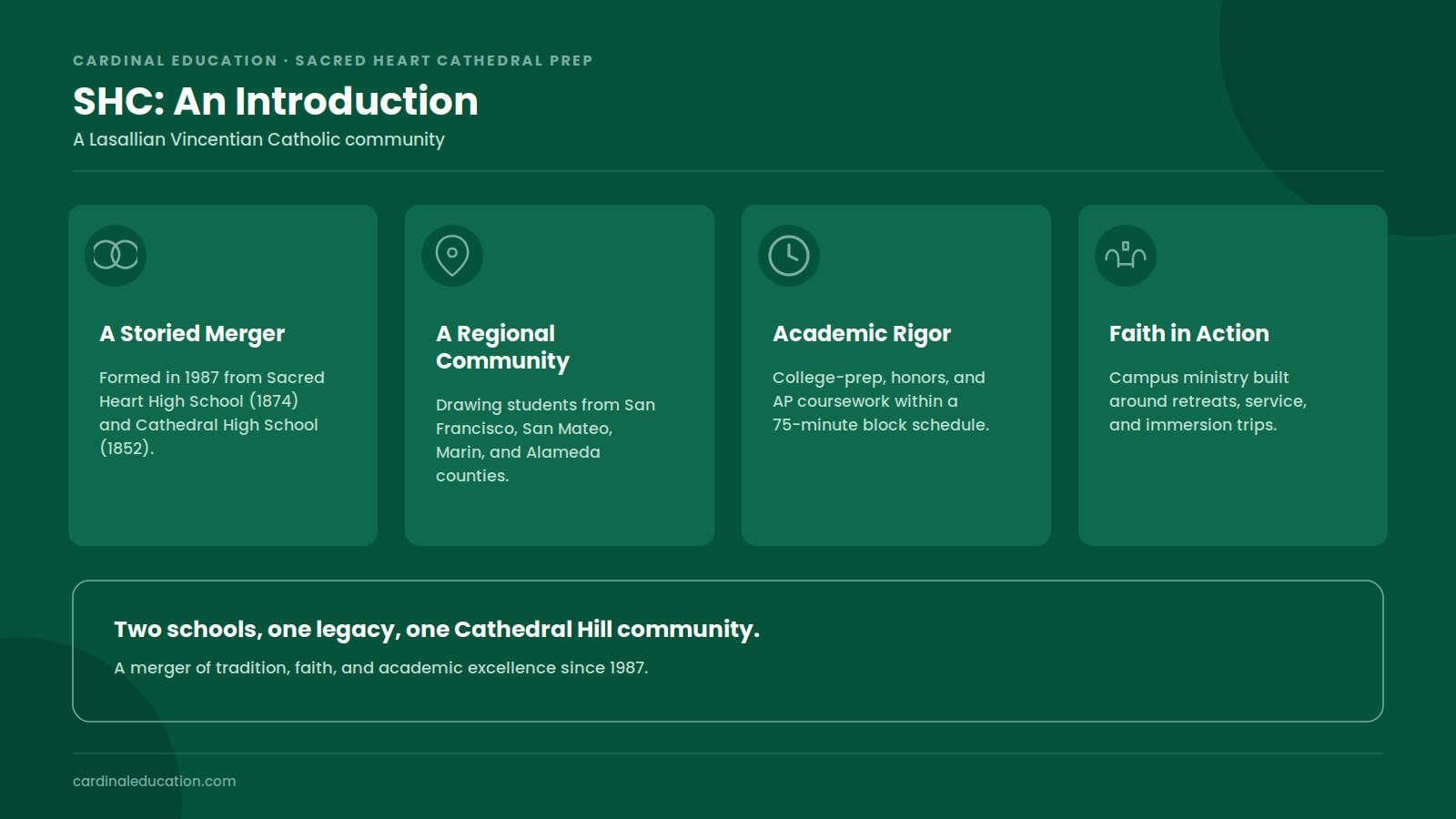Click the Cardinal Education header line
The image size is (1456, 819).
[x=333, y=60]
